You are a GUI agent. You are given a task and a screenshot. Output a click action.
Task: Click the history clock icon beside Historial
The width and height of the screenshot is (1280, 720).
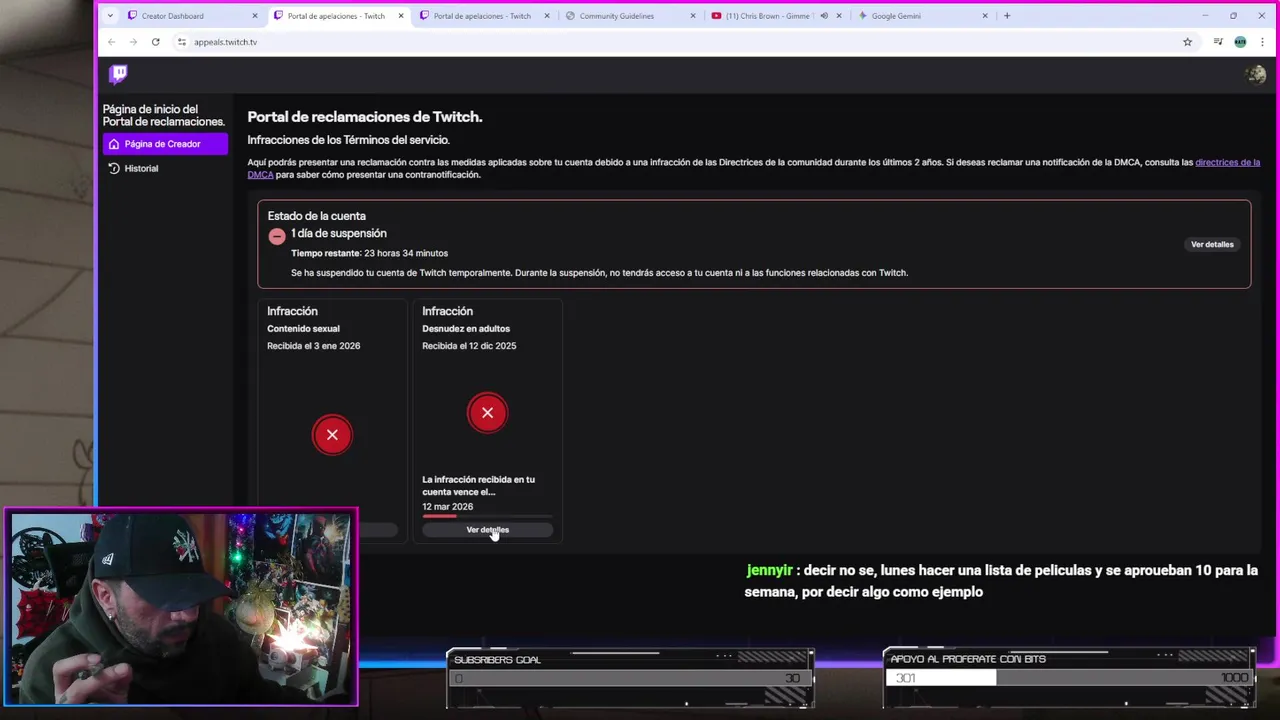point(114,168)
